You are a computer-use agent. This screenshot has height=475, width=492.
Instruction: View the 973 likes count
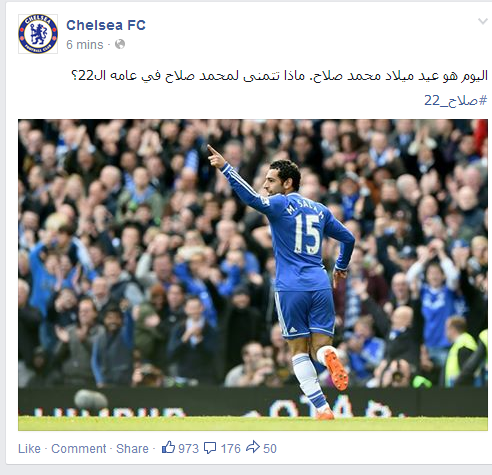pos(188,449)
